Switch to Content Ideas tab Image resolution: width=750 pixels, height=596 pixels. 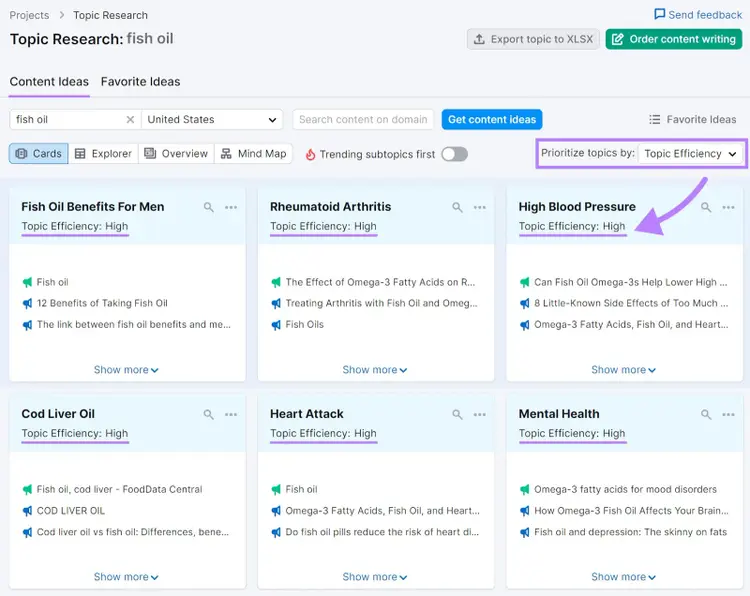click(49, 82)
